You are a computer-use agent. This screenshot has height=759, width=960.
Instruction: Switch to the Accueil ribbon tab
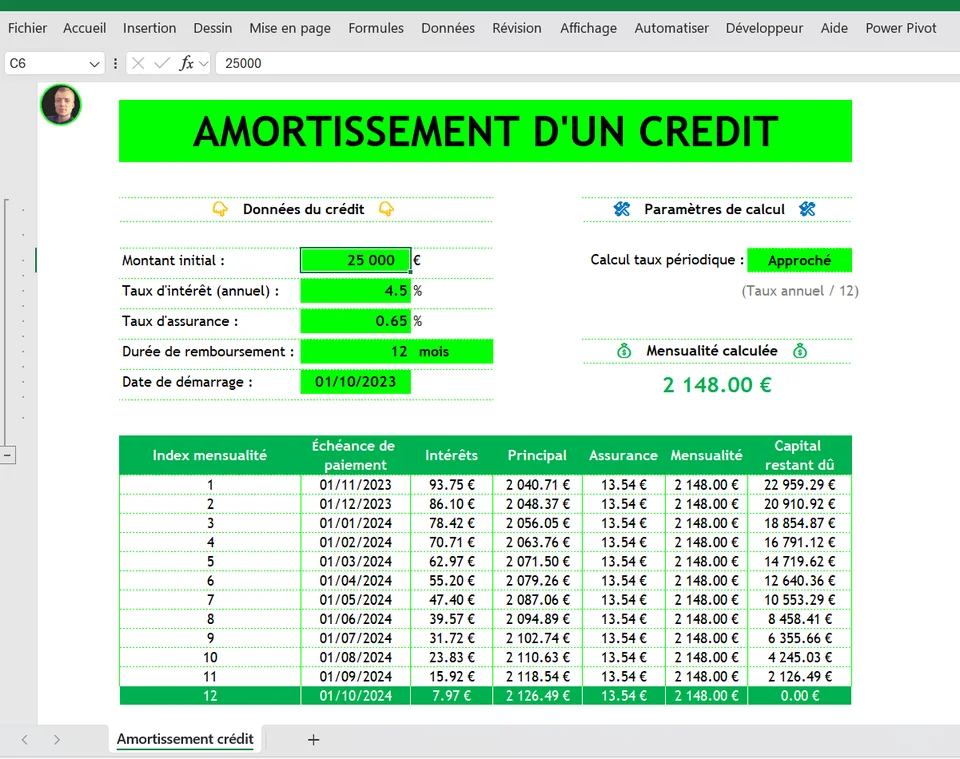tap(84, 28)
